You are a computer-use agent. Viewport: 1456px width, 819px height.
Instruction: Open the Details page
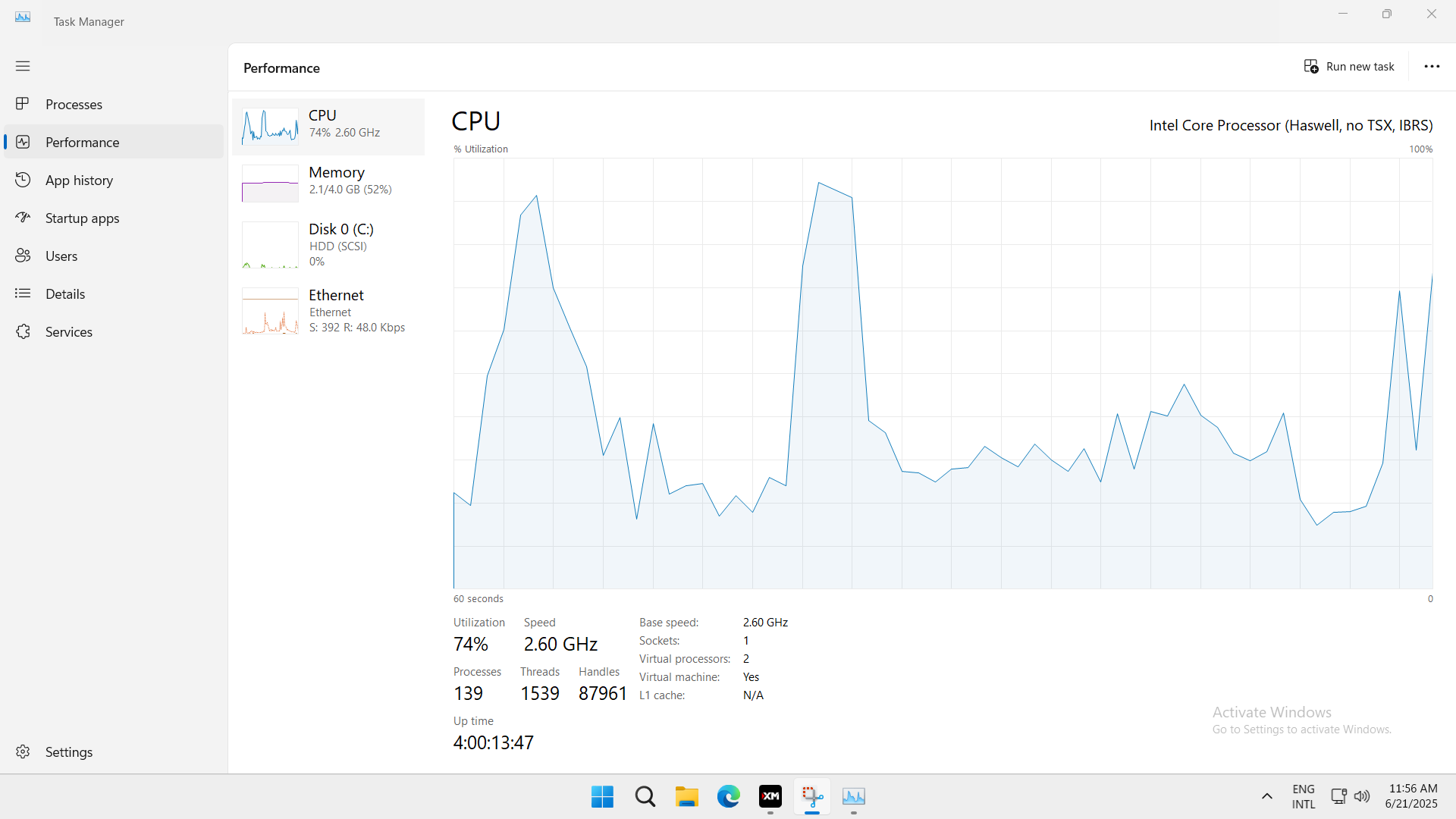pos(65,293)
